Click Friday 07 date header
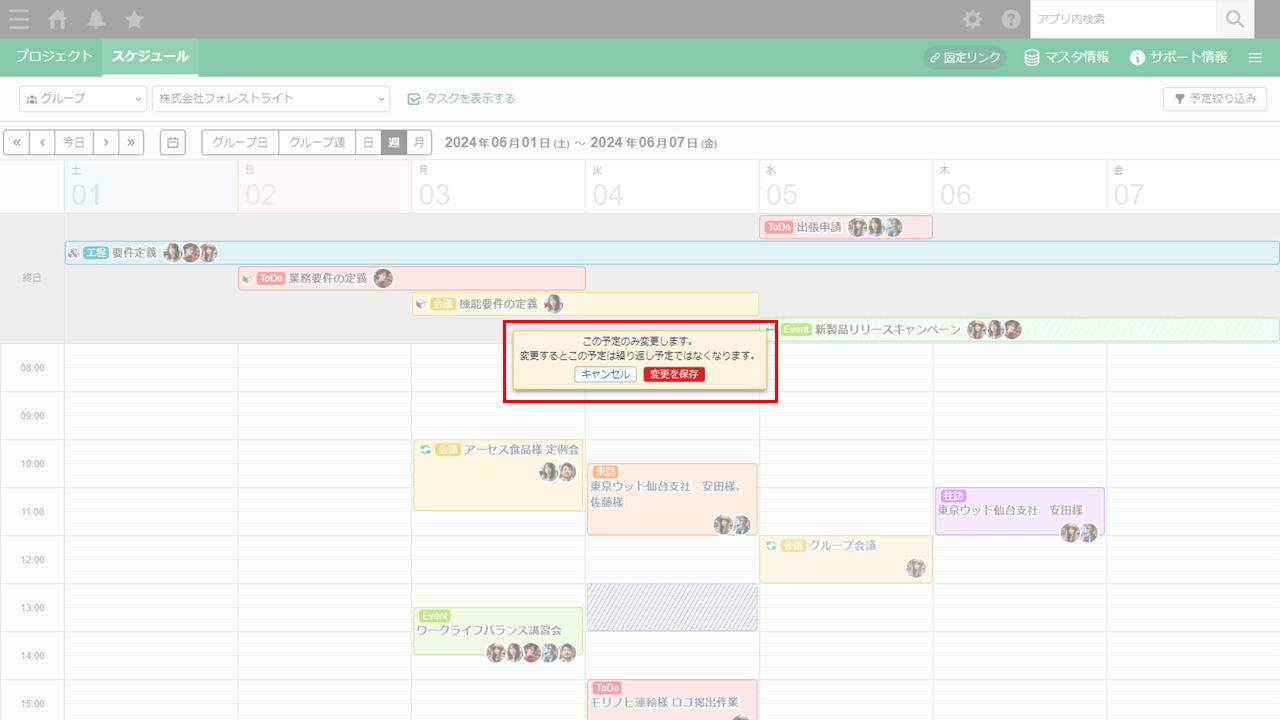The width and height of the screenshot is (1280, 720). [1193, 186]
